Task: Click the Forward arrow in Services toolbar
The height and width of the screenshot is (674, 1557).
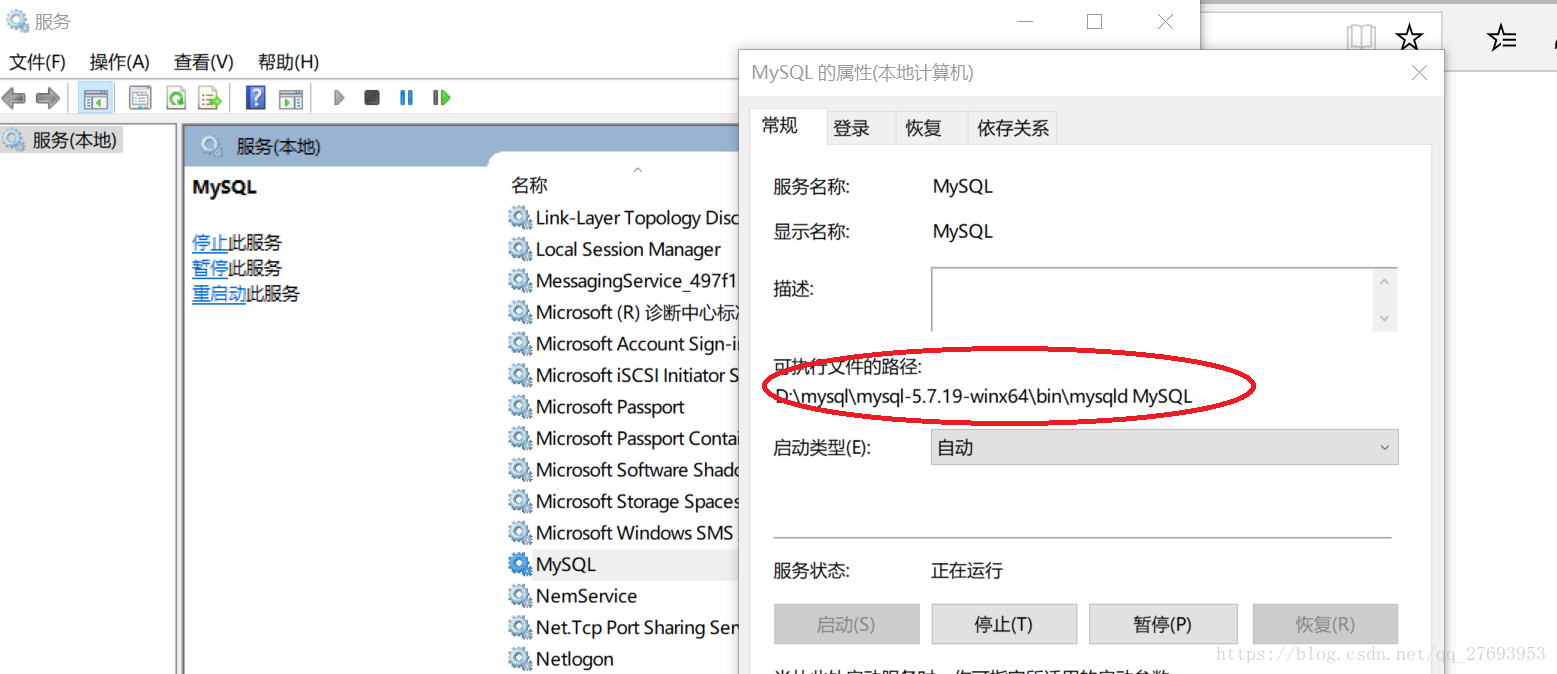Action: [x=47, y=98]
